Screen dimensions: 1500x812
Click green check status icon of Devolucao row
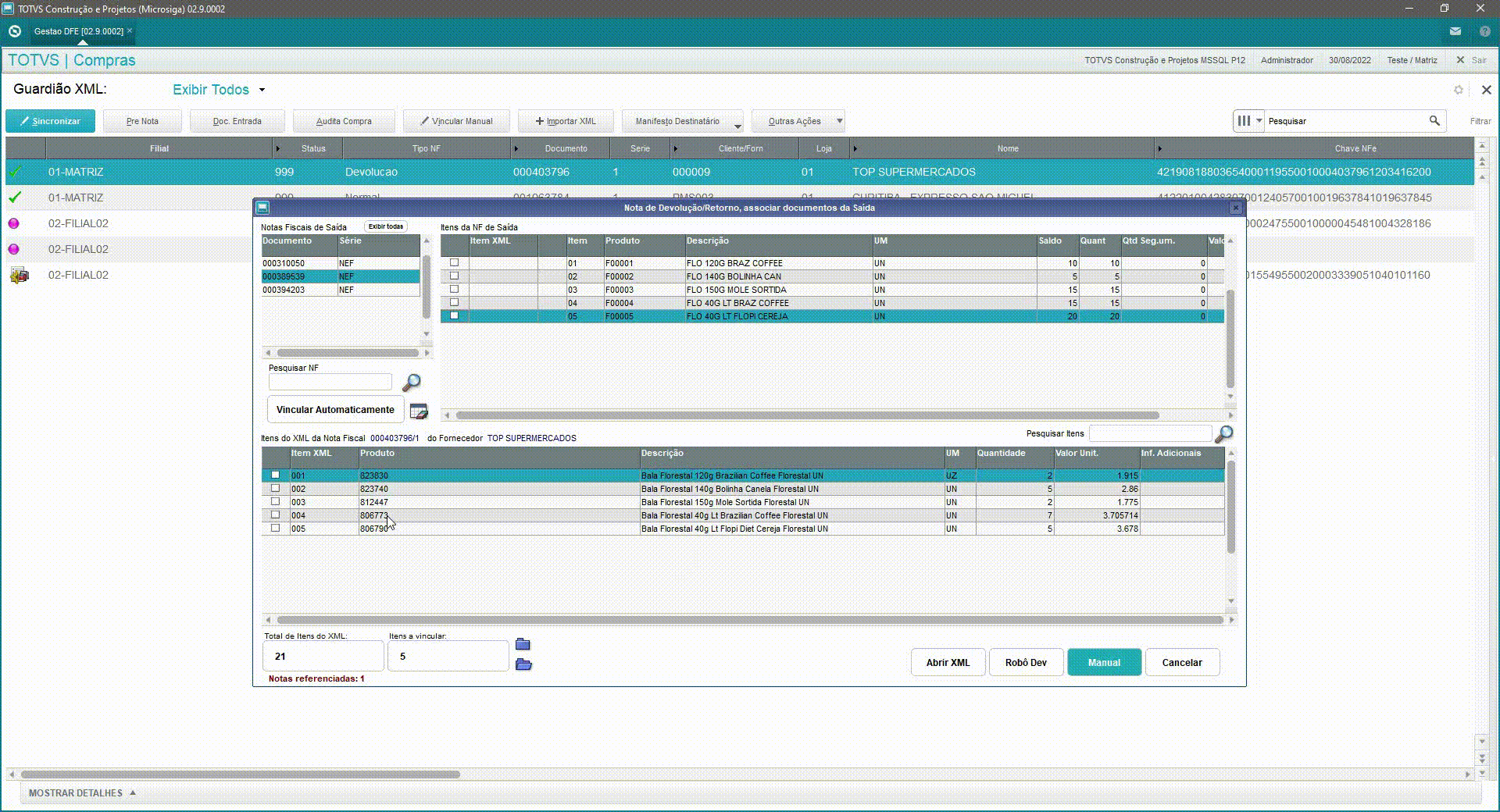click(x=15, y=172)
